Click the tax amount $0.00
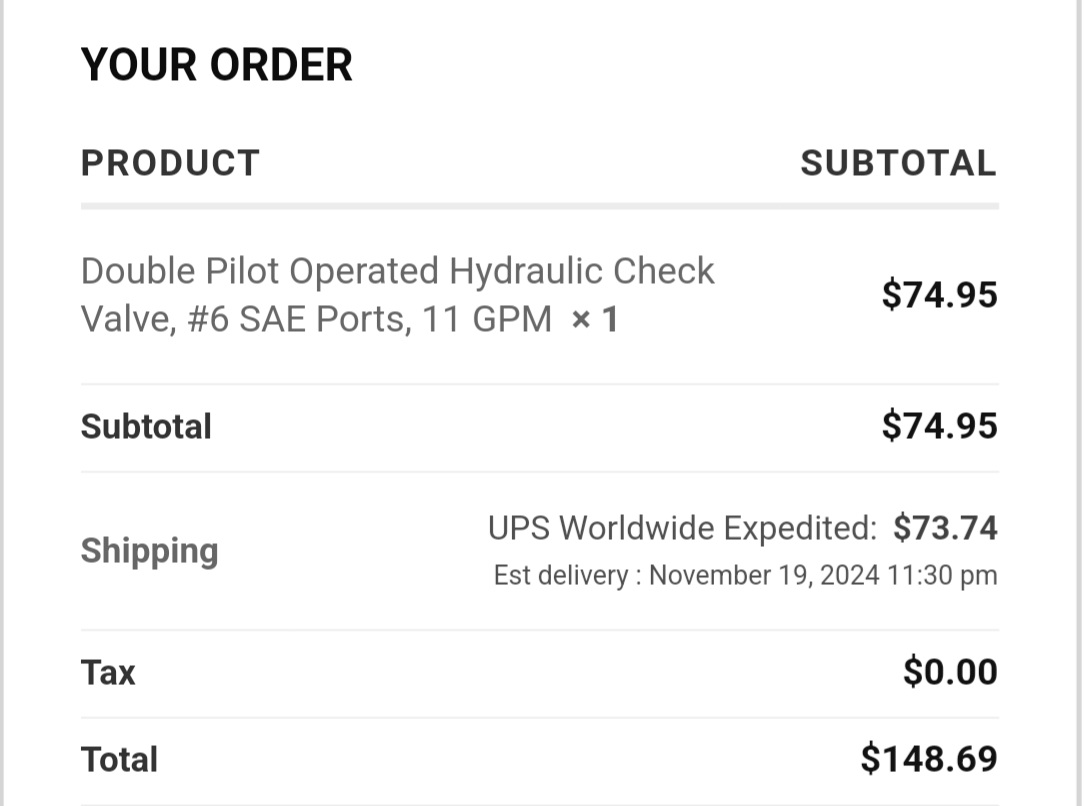 [x=950, y=672]
